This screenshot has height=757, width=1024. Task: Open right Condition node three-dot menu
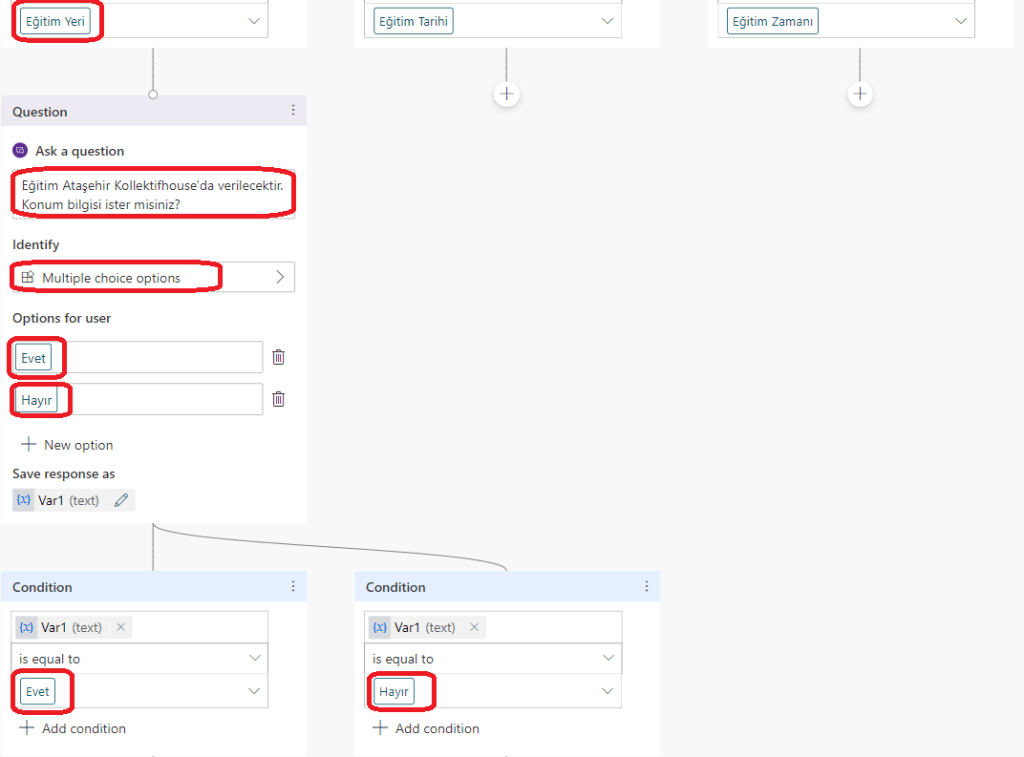(x=647, y=587)
